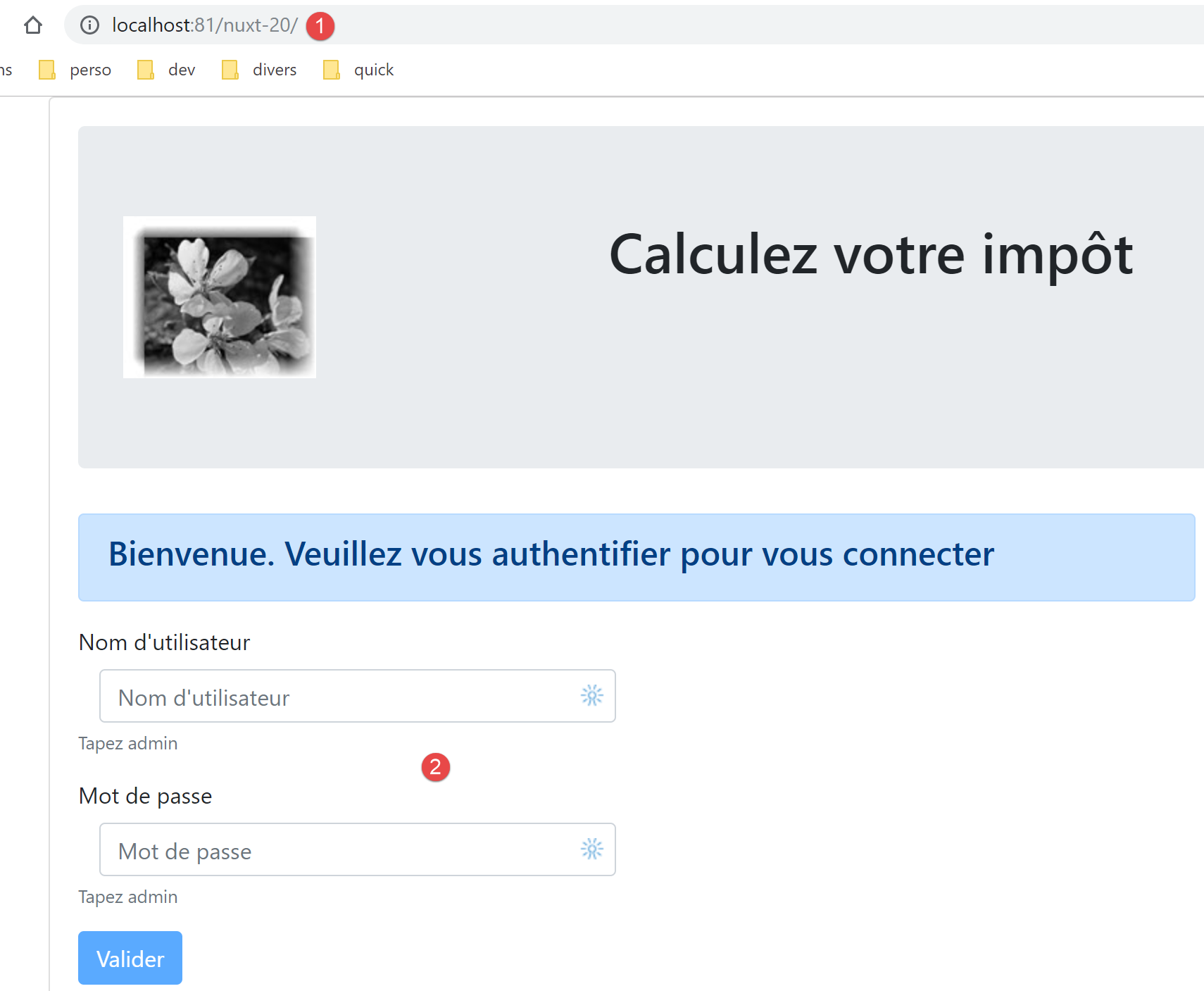
Task: Focus the Nom d'utilisateur text field
Action: click(x=338, y=697)
